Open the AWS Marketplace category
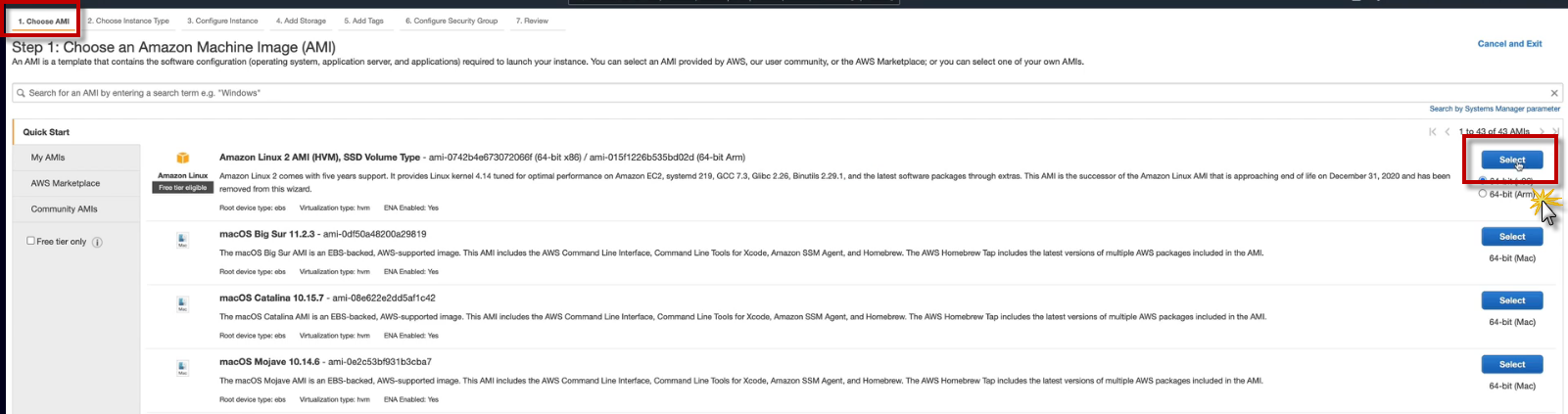This screenshot has height=414, width=1568. [66, 183]
